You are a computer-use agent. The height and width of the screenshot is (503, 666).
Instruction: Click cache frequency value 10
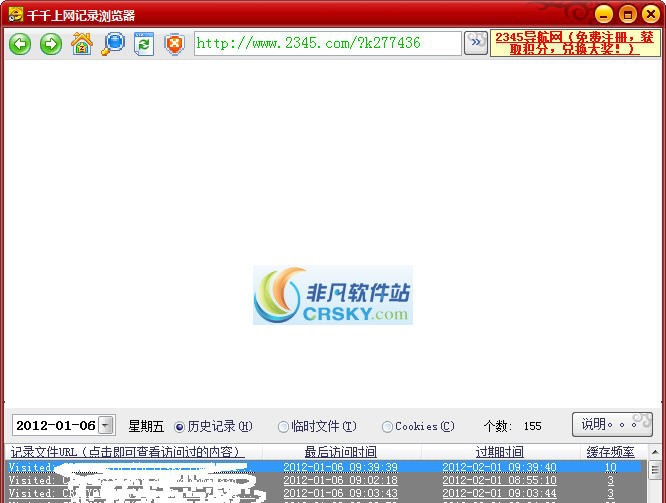610,467
